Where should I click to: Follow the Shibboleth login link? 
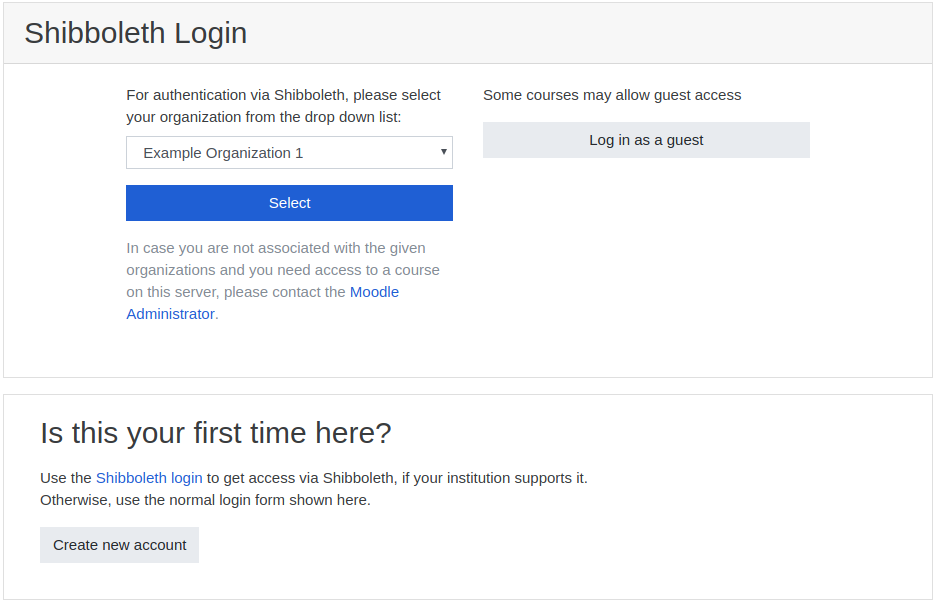click(x=149, y=478)
